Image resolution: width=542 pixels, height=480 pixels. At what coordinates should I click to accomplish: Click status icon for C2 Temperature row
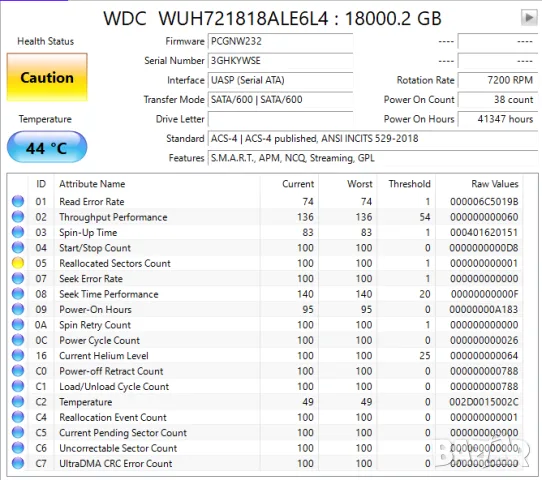[x=18, y=402]
